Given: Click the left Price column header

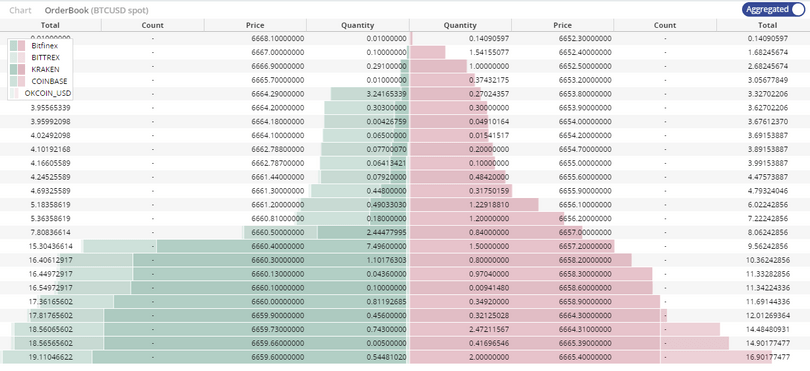Looking at the screenshot, I should click(x=255, y=25).
